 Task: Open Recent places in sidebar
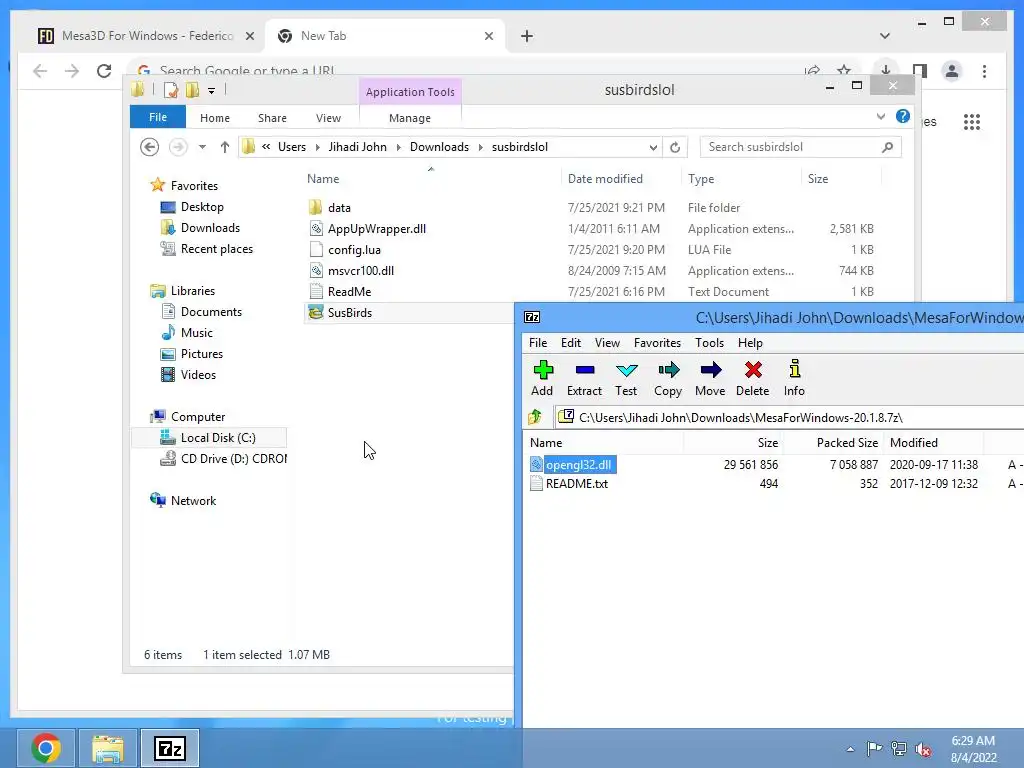216,249
